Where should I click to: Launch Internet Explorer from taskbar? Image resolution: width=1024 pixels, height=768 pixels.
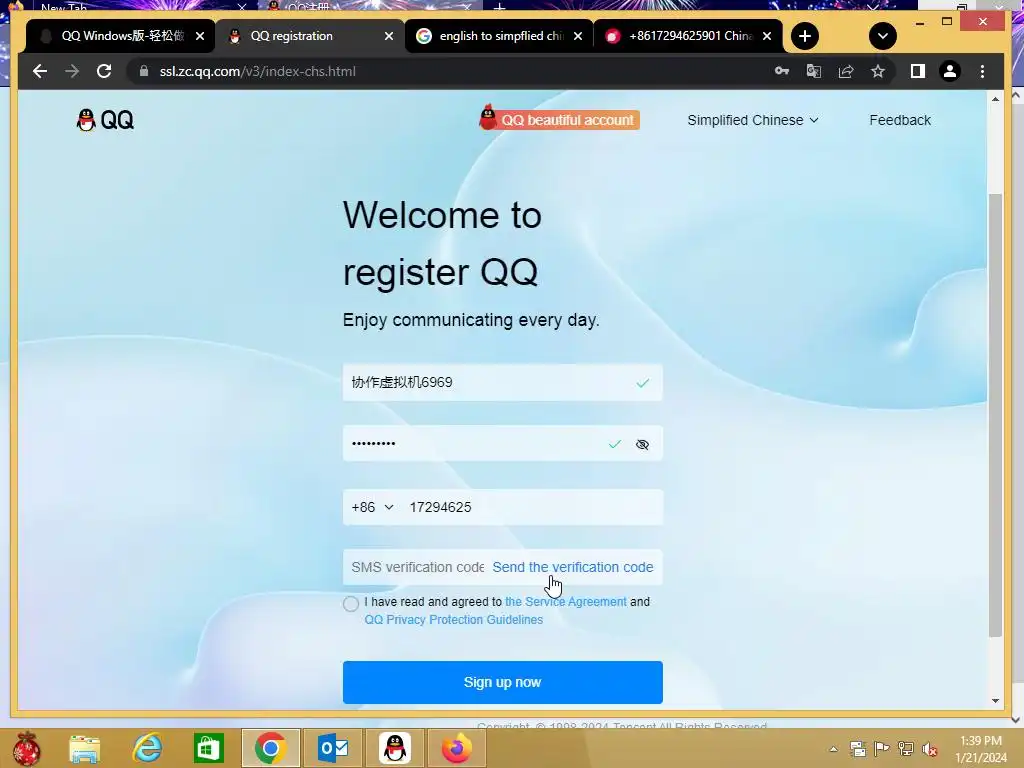[147, 748]
